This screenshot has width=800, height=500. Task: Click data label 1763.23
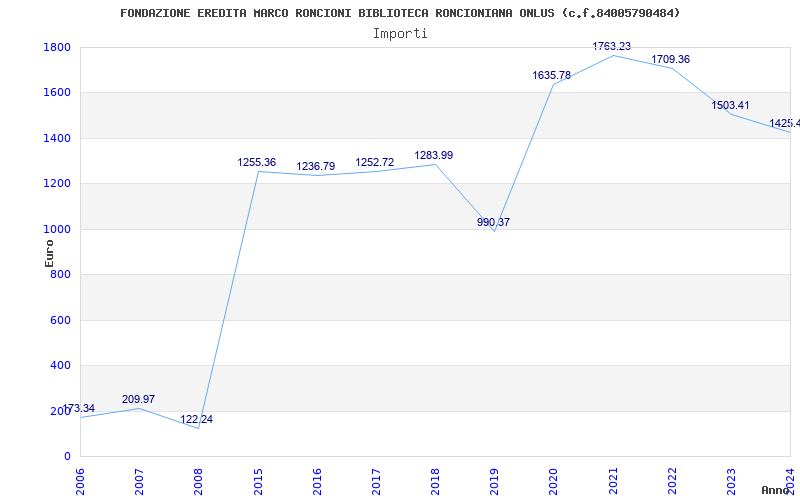[611, 46]
